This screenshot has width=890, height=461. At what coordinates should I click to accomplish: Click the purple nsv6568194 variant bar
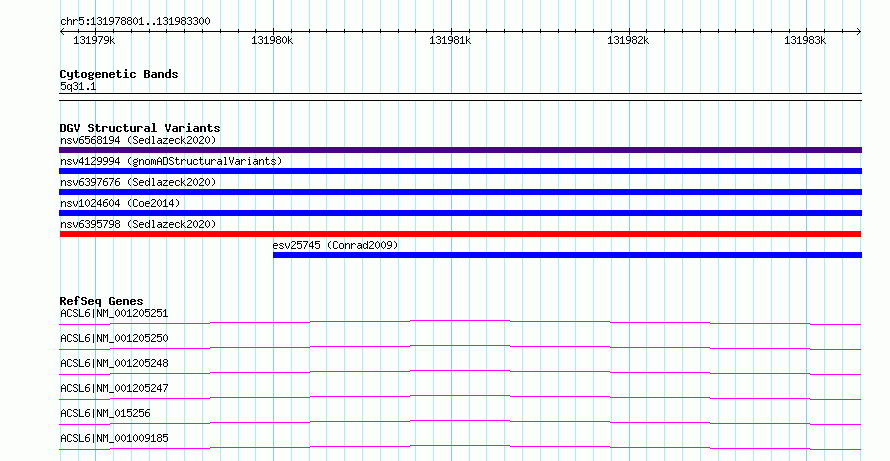point(460,150)
